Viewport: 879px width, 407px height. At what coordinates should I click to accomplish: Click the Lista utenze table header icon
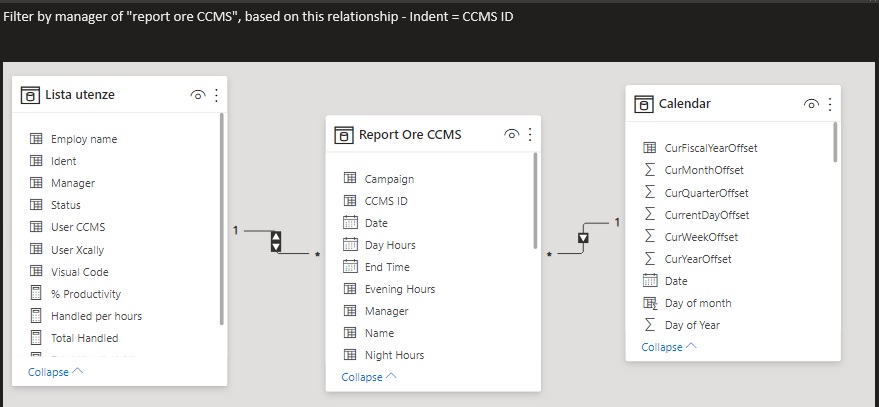click(30, 95)
